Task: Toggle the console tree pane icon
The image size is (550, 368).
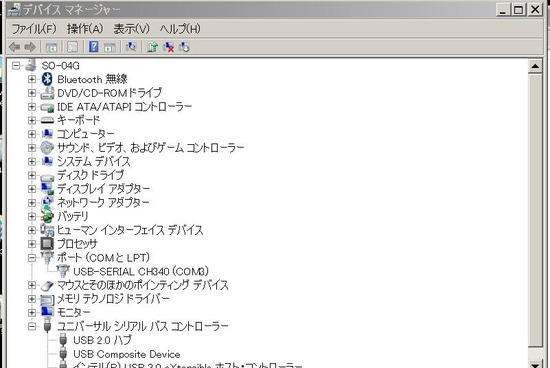Action: click(x=51, y=47)
